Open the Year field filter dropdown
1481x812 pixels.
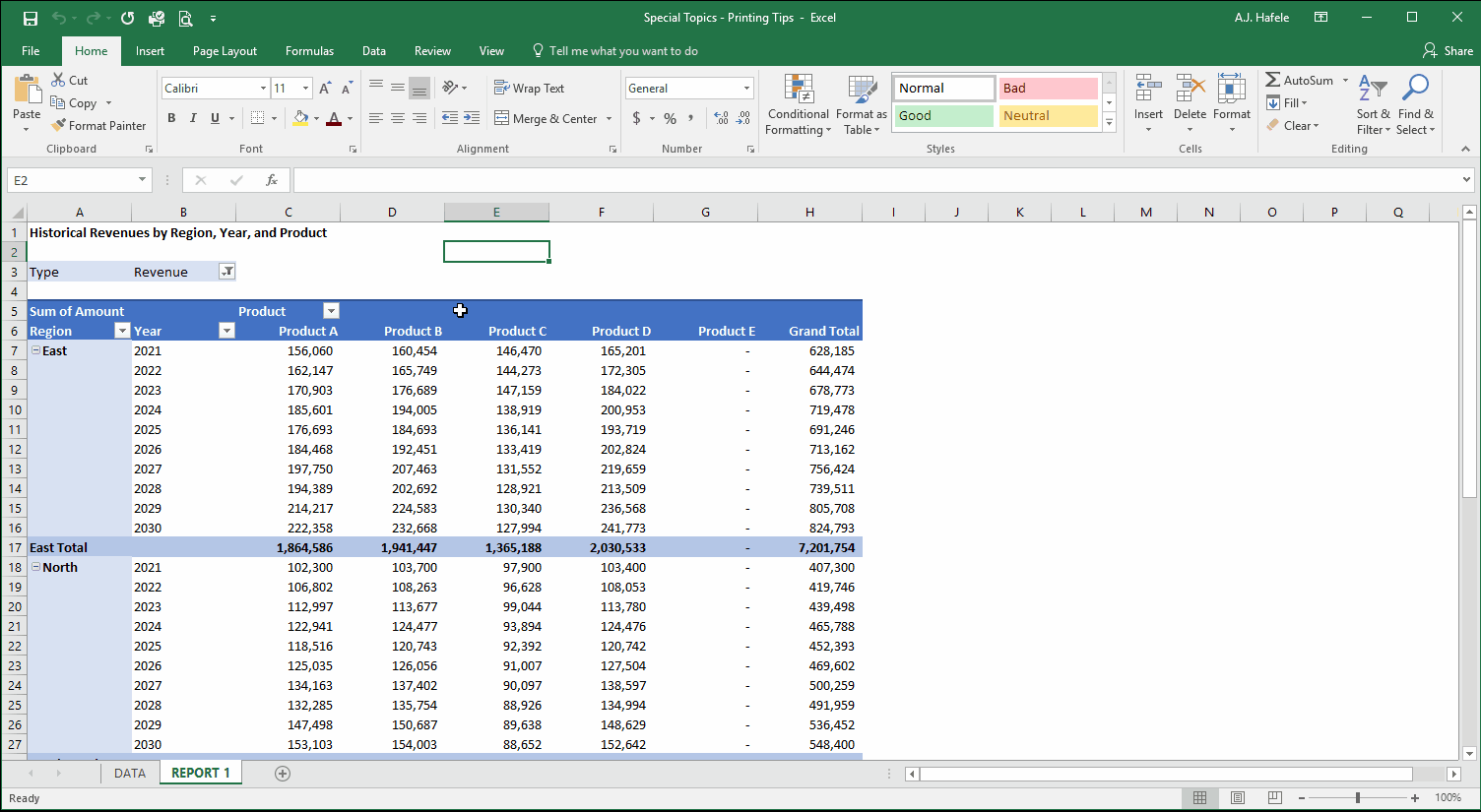(226, 331)
